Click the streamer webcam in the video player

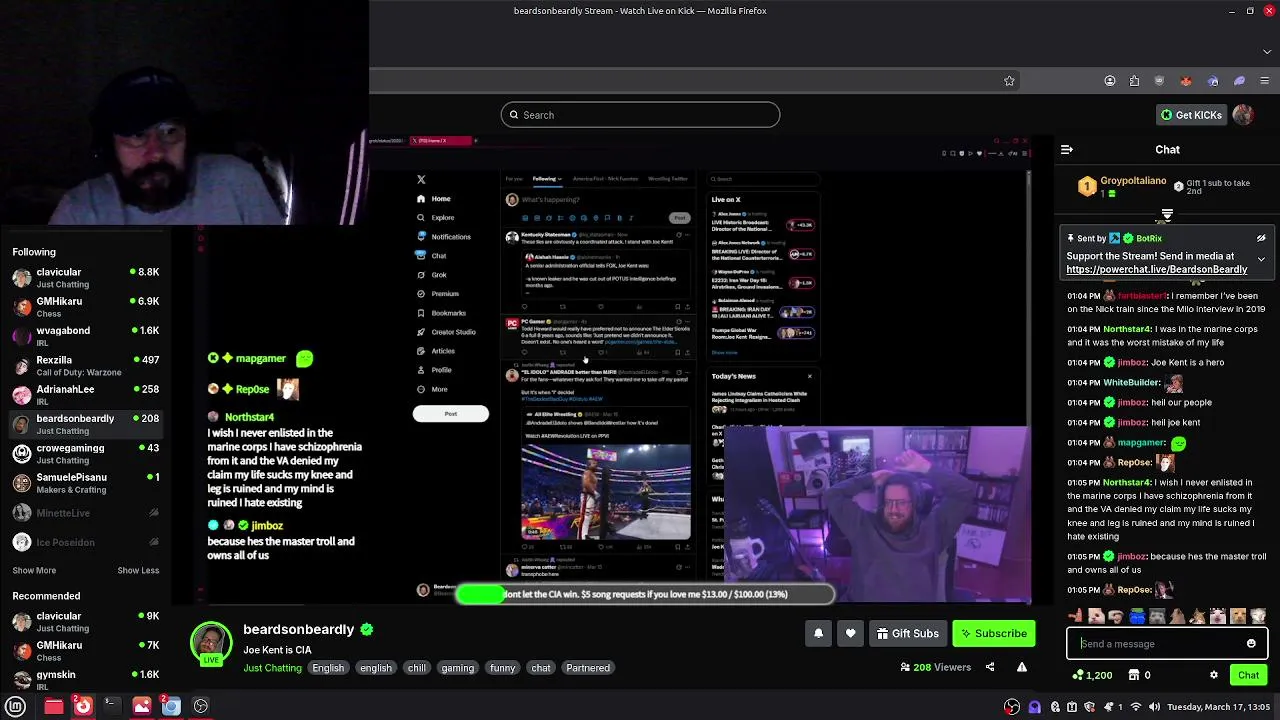pos(876,515)
